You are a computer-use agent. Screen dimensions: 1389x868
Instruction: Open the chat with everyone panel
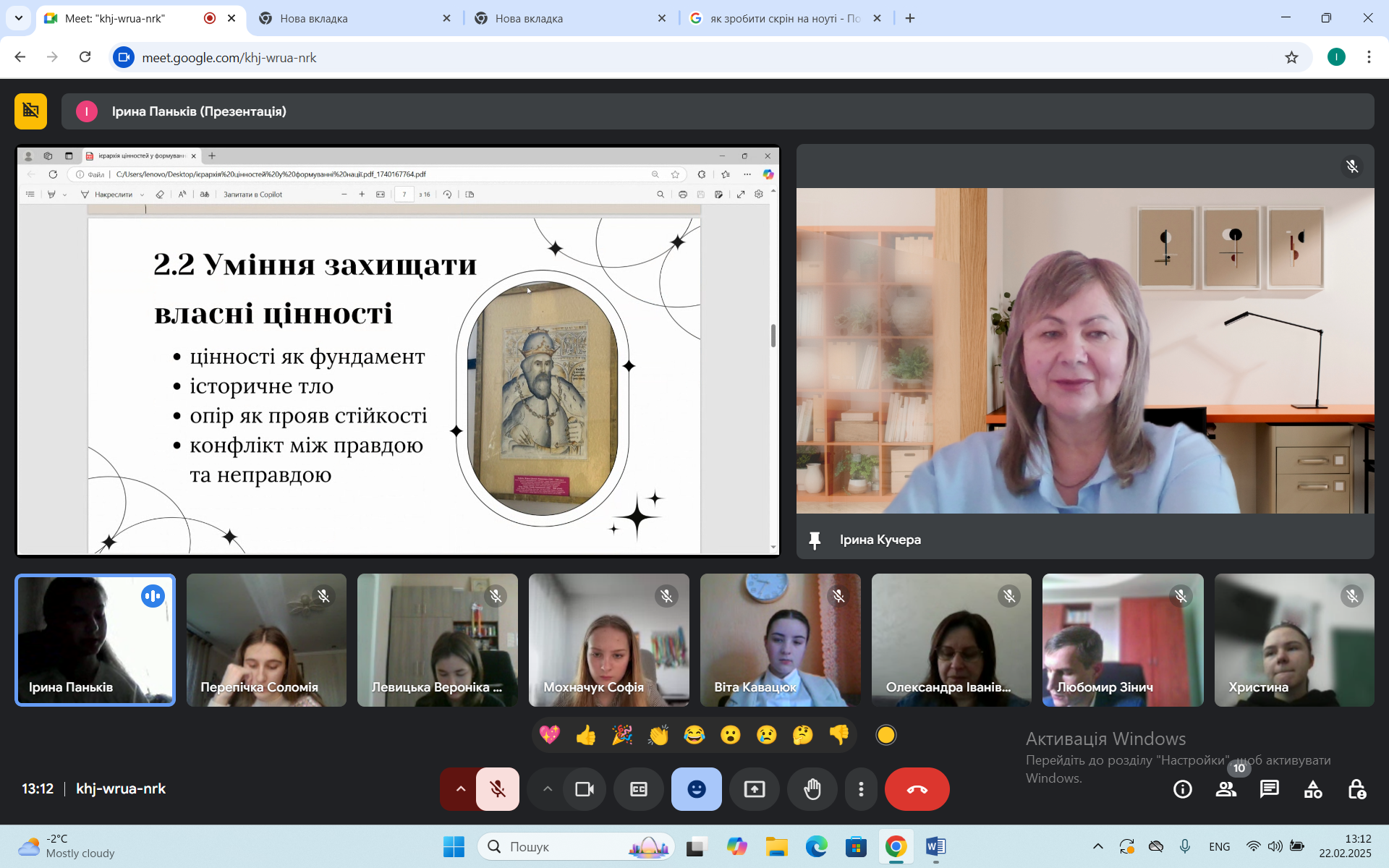tap(1269, 788)
